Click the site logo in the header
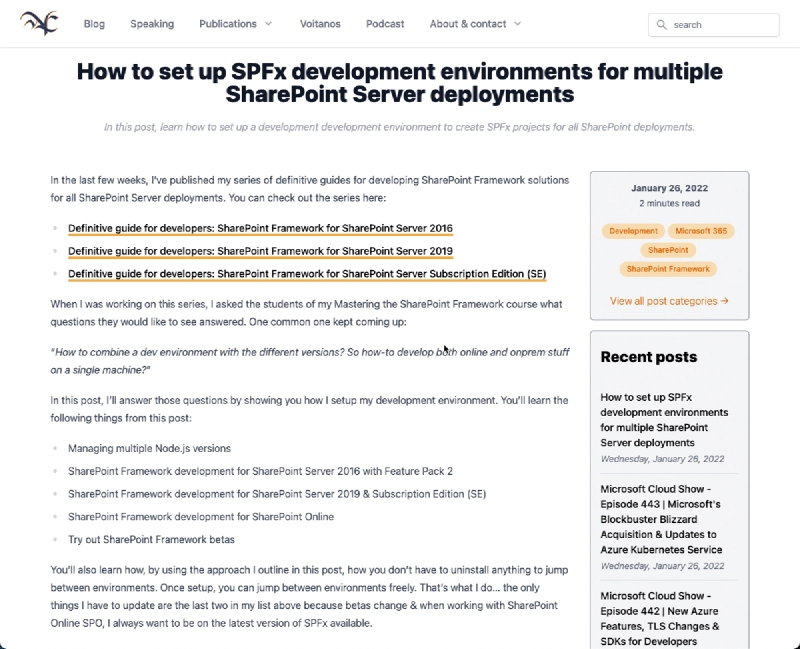 point(39,23)
